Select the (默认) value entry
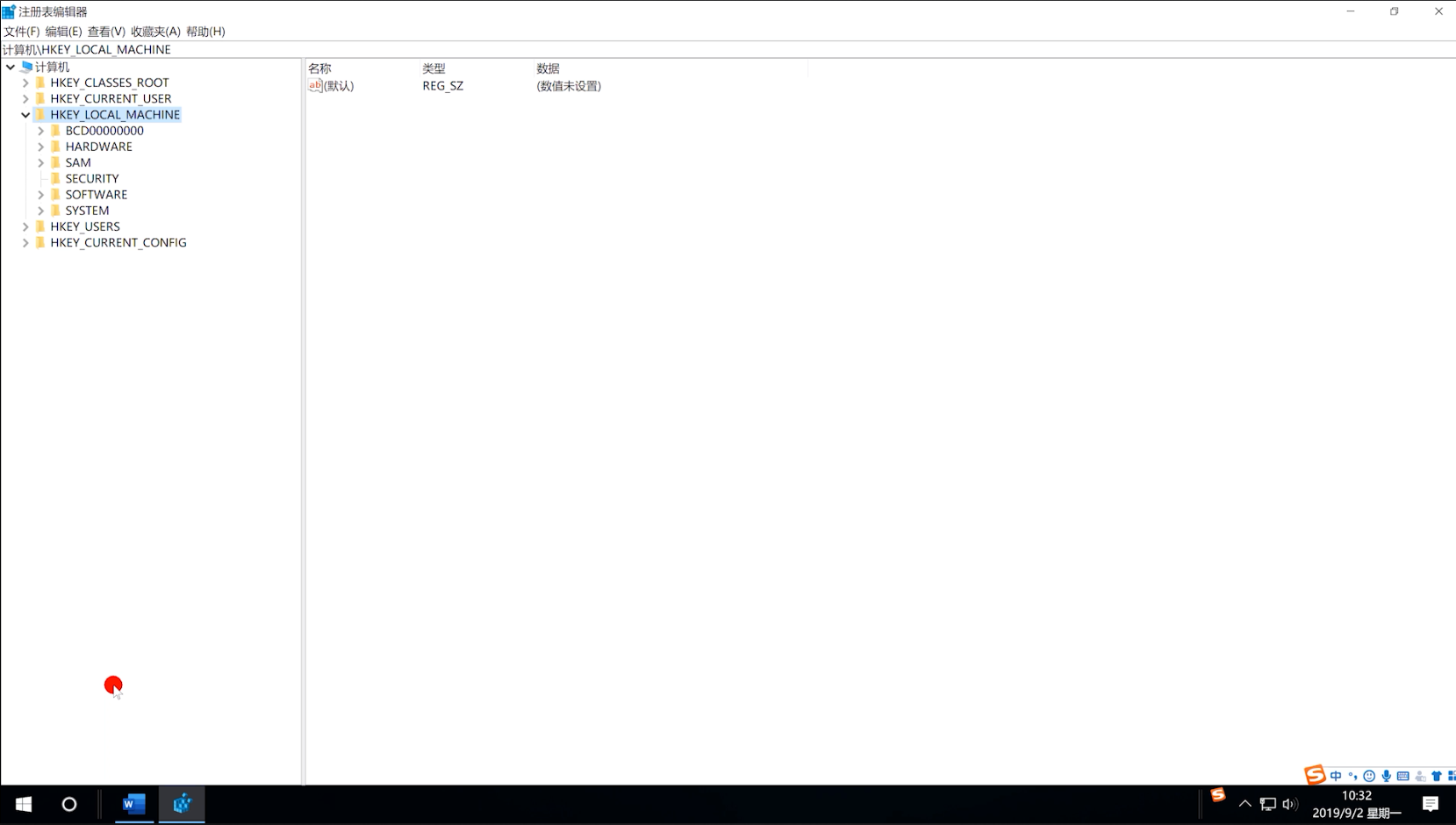 coord(339,86)
